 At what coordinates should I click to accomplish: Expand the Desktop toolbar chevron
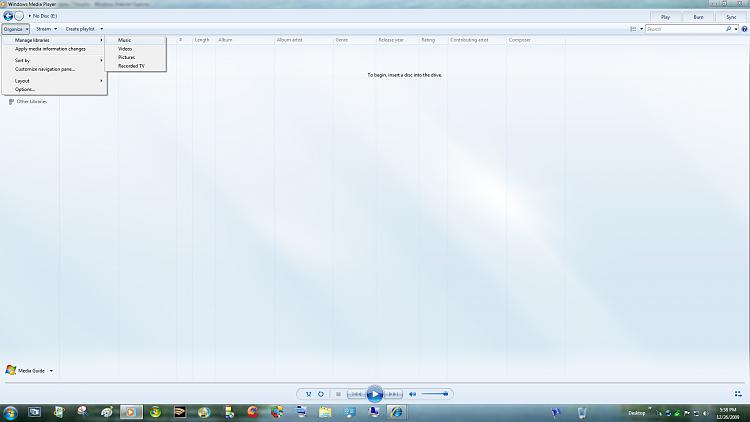tap(650, 408)
